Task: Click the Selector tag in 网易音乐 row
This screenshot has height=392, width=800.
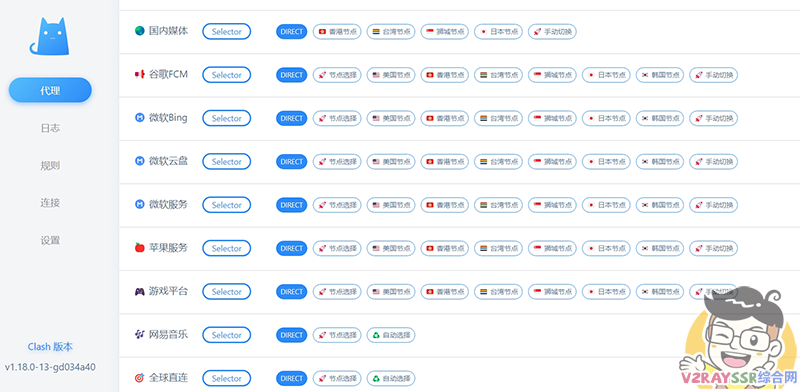Action: (227, 335)
